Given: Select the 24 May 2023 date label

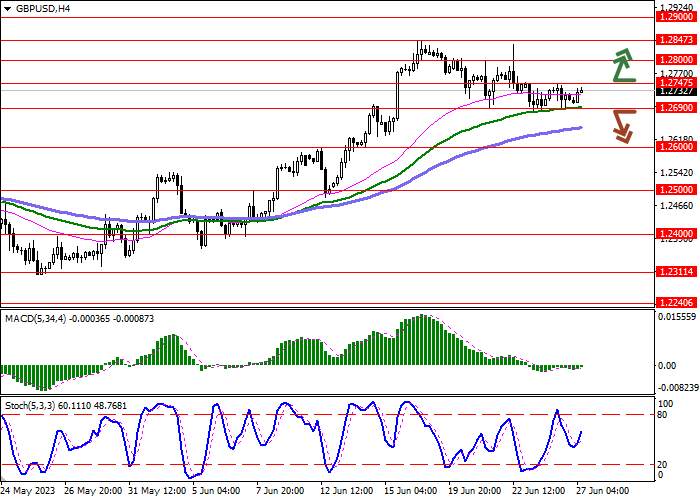Looking at the screenshot, I should pyautogui.click(x=28, y=491).
